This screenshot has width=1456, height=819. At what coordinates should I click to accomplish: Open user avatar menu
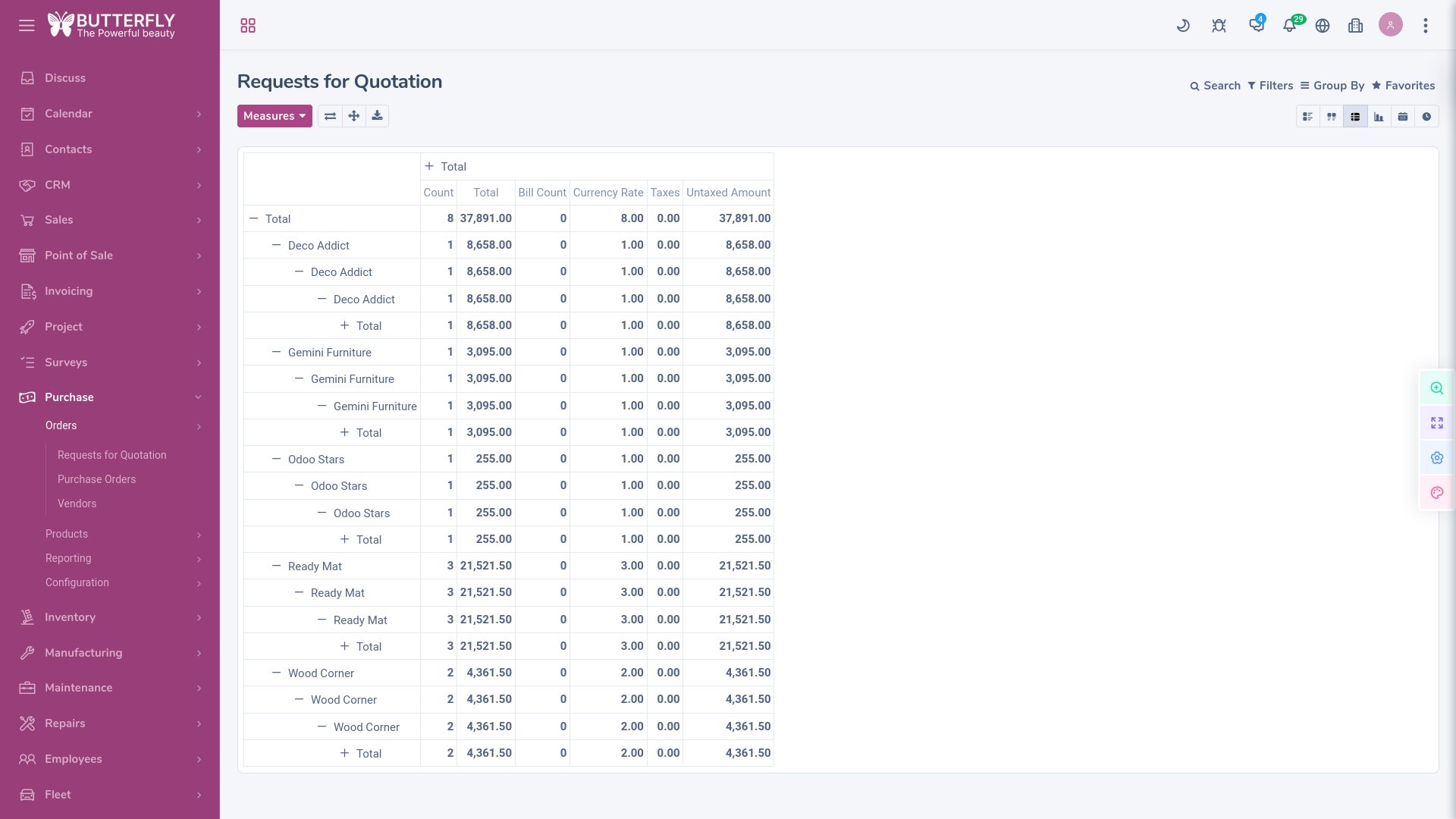click(1391, 25)
